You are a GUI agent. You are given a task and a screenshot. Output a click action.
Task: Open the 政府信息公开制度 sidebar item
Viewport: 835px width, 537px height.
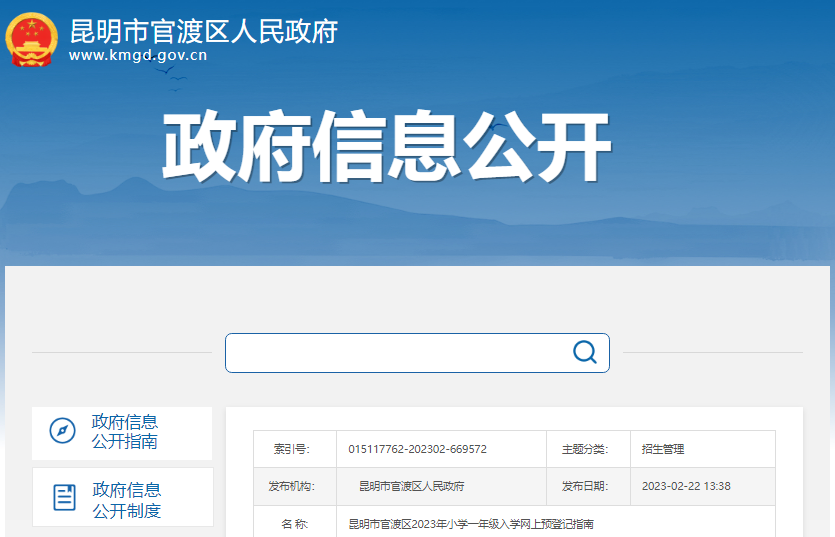click(127, 499)
